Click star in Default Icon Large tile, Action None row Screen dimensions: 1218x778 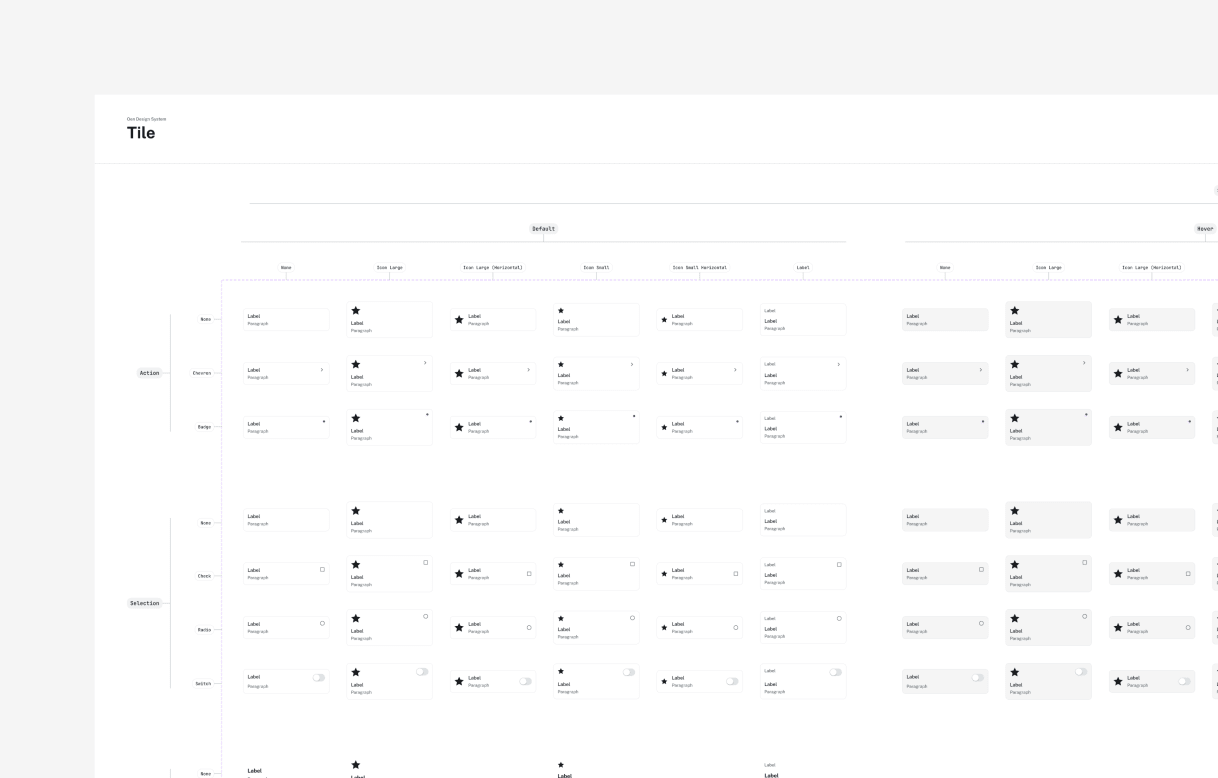(x=355, y=311)
